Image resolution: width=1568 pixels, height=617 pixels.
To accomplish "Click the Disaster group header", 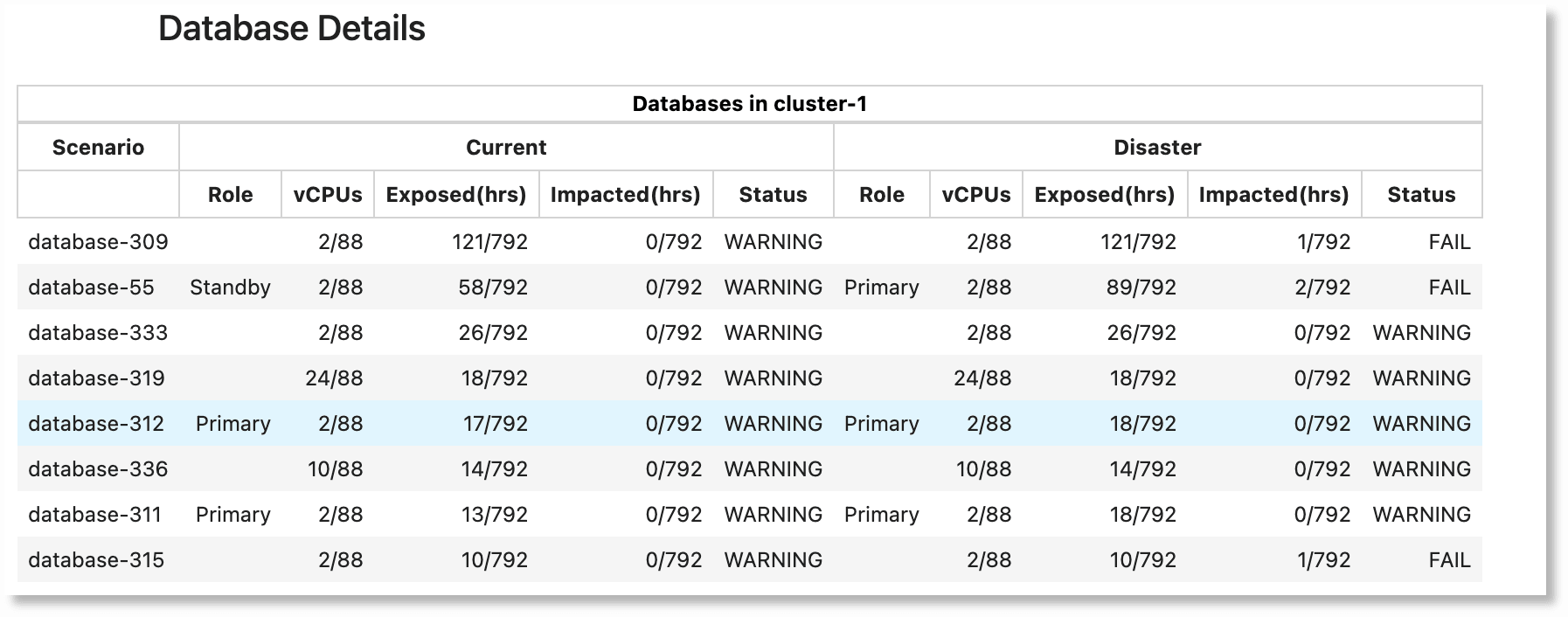I will click(1157, 147).
